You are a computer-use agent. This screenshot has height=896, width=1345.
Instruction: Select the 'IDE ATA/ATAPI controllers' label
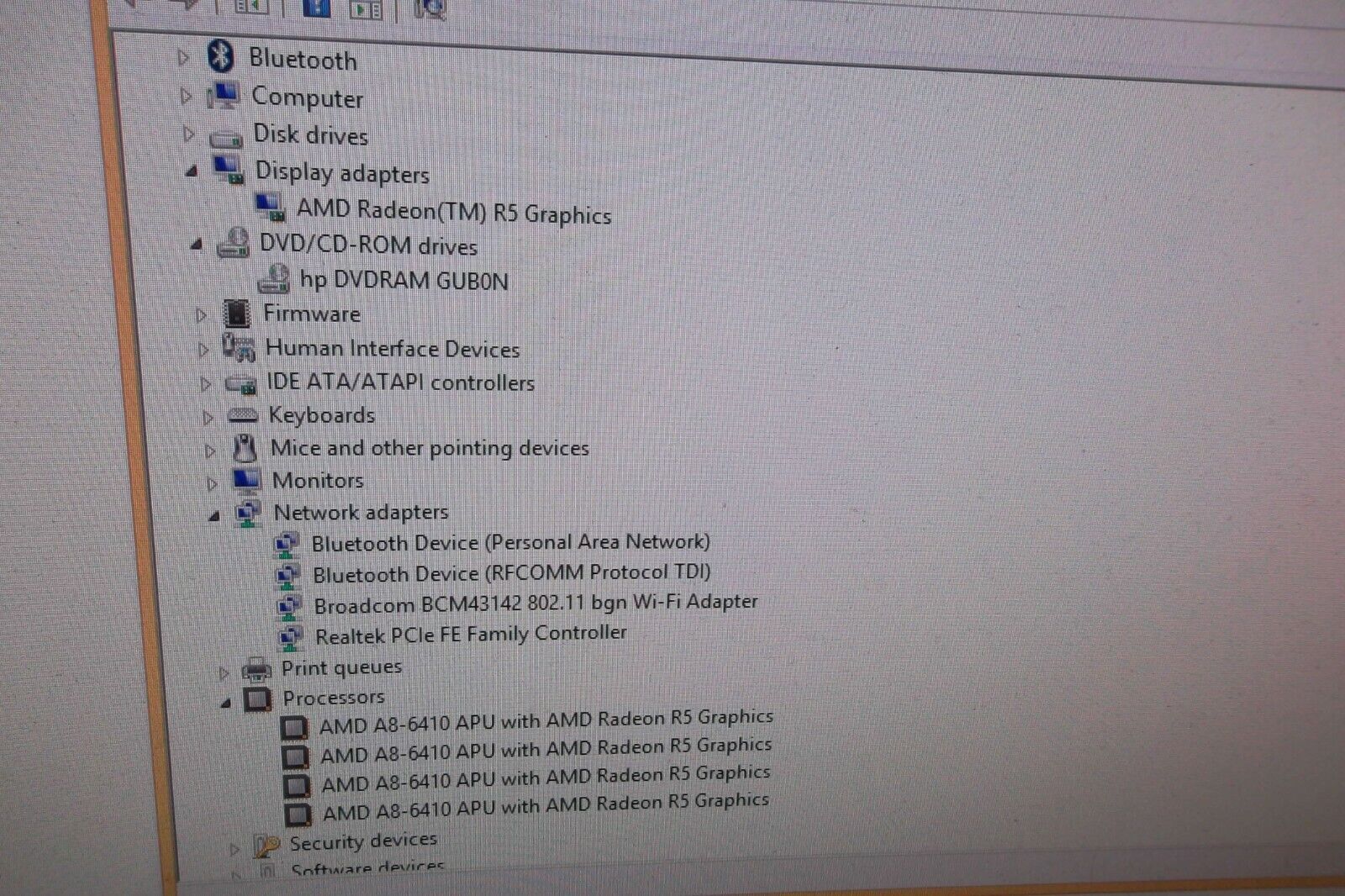click(x=401, y=382)
